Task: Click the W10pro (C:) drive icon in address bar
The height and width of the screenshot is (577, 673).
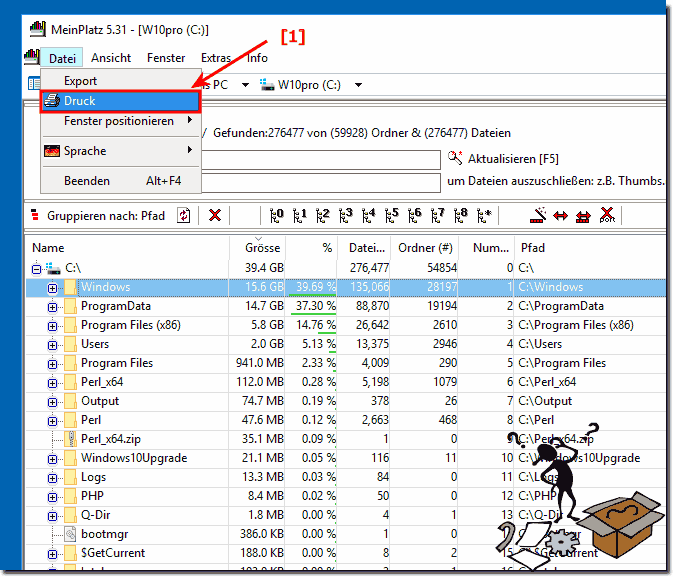Action: [x=267, y=85]
